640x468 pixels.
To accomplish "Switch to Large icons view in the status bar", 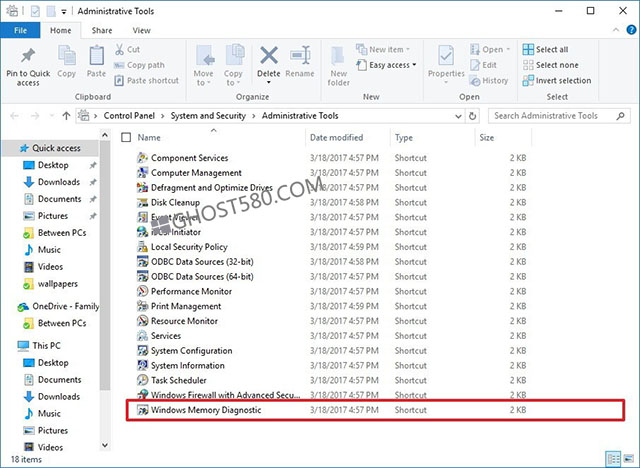I will click(629, 459).
